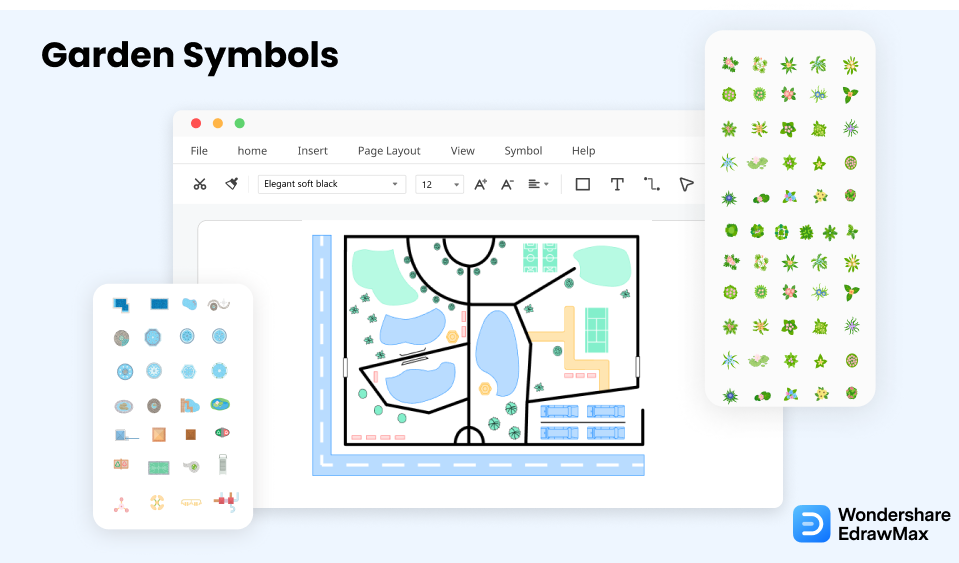Pick the gray spiral water feature symbol

click(x=218, y=304)
